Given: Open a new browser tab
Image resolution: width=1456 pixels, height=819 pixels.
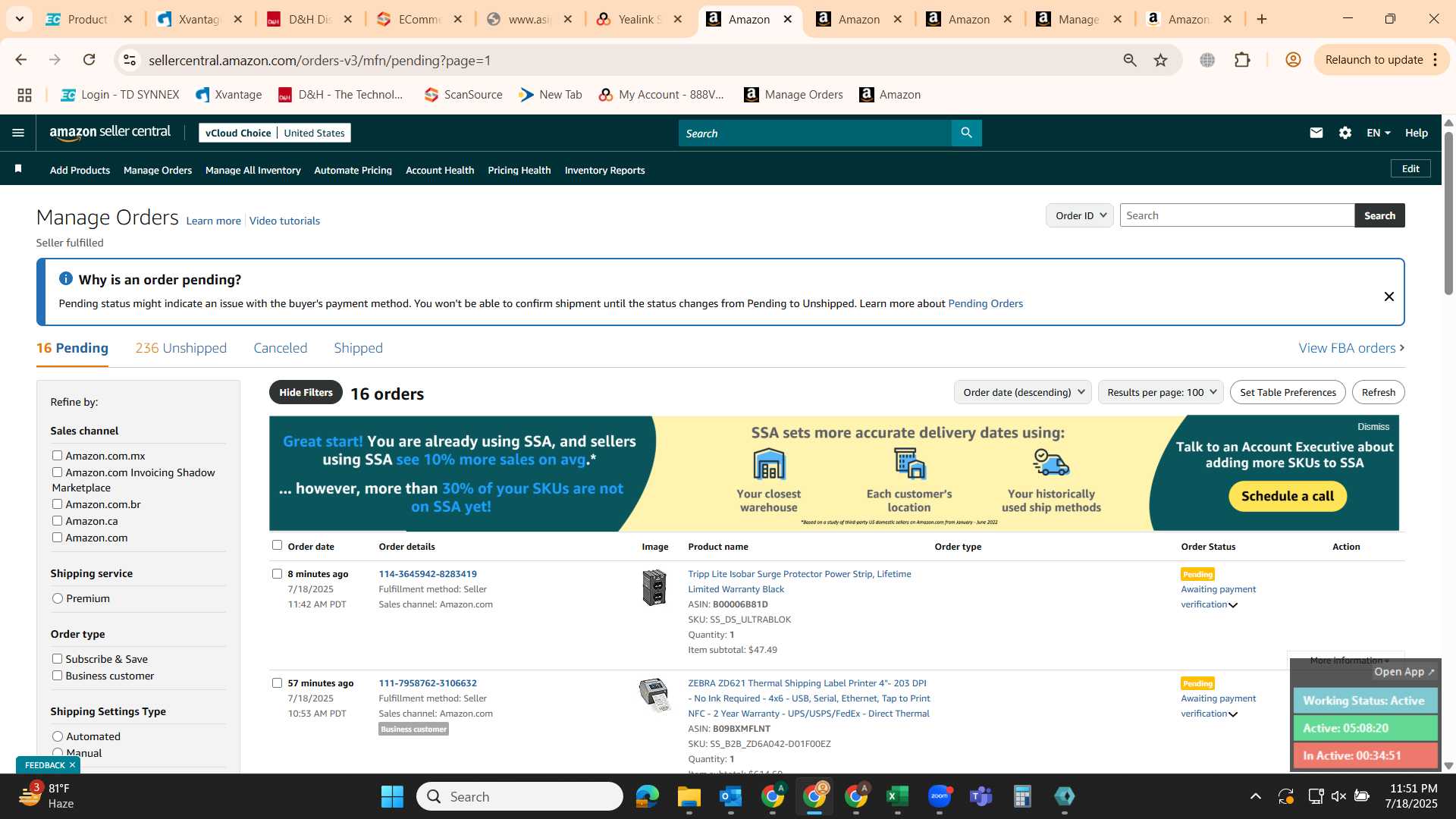Looking at the screenshot, I should click(1262, 19).
